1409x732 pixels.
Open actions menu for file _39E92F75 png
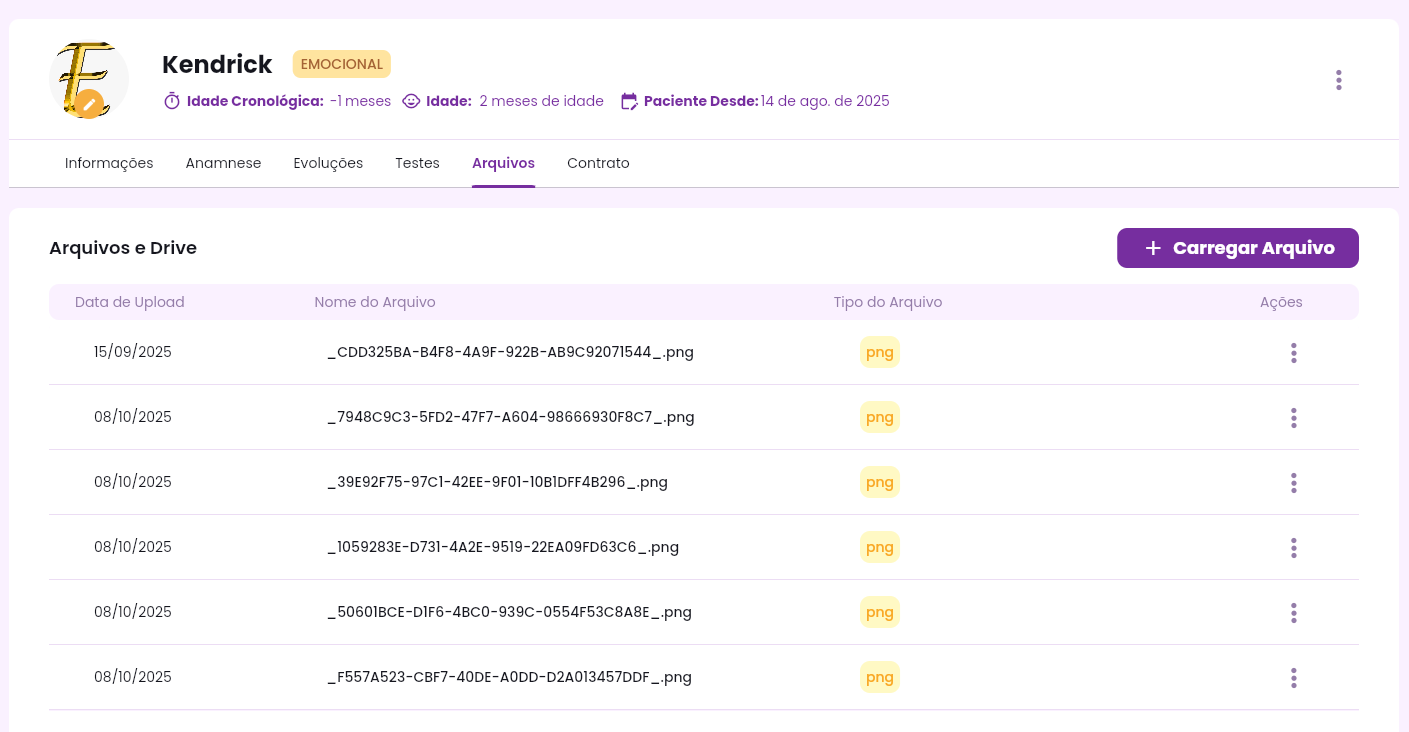pos(1293,483)
